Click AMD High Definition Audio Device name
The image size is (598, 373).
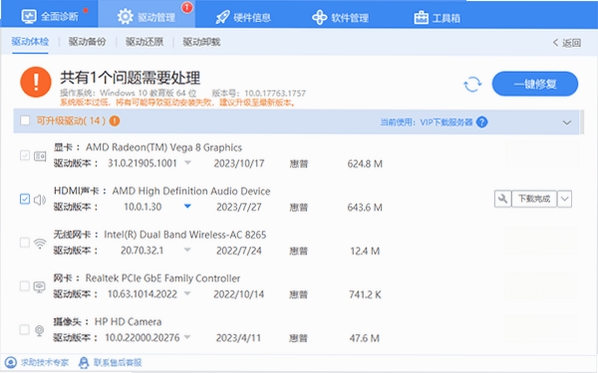tap(191, 191)
